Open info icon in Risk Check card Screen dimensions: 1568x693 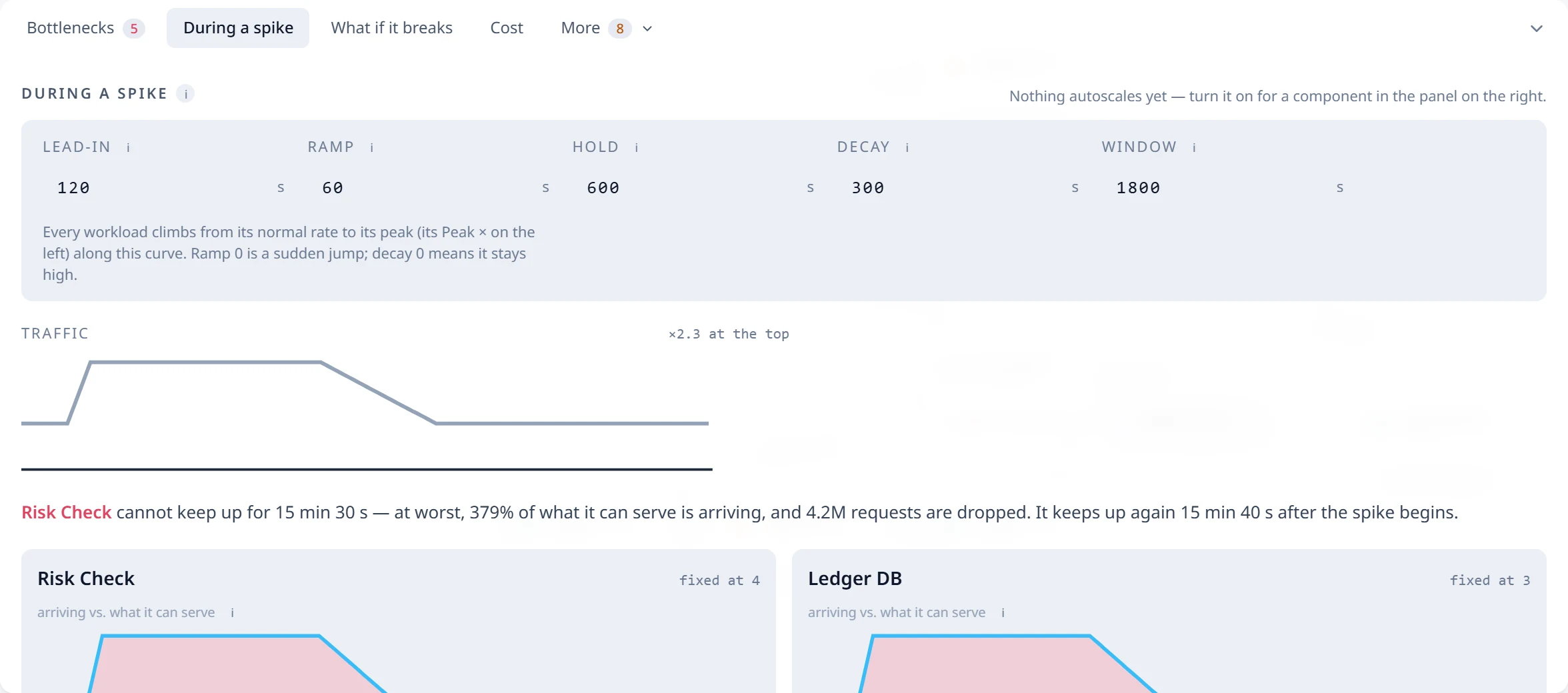pyautogui.click(x=233, y=613)
